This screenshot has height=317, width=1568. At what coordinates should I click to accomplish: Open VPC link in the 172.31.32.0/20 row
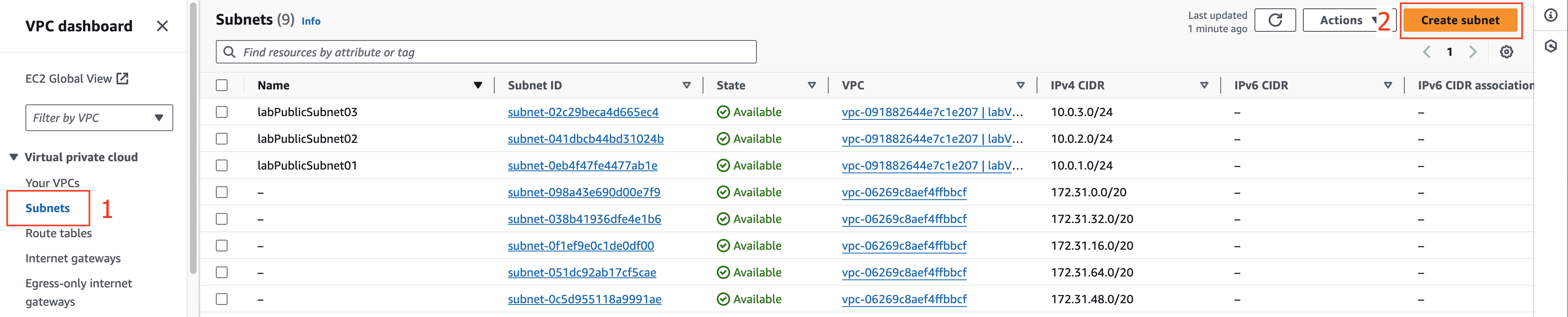904,219
